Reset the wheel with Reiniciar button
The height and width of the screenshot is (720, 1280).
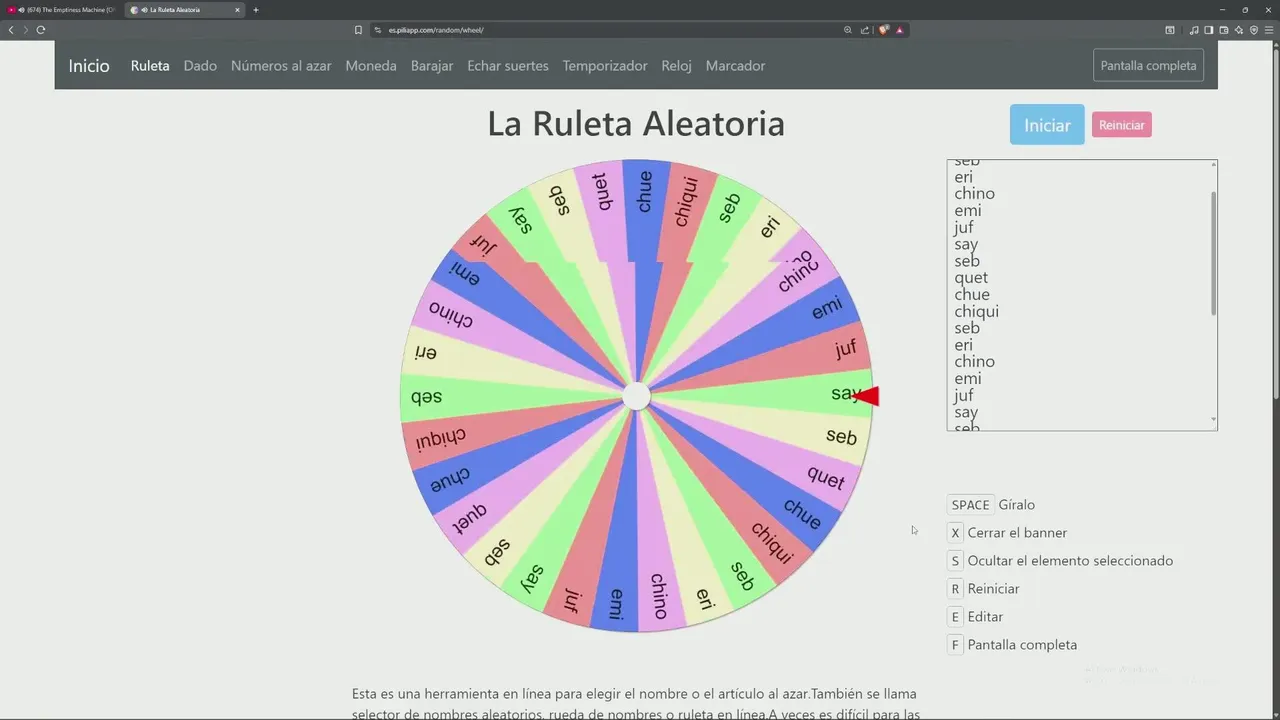(1121, 125)
